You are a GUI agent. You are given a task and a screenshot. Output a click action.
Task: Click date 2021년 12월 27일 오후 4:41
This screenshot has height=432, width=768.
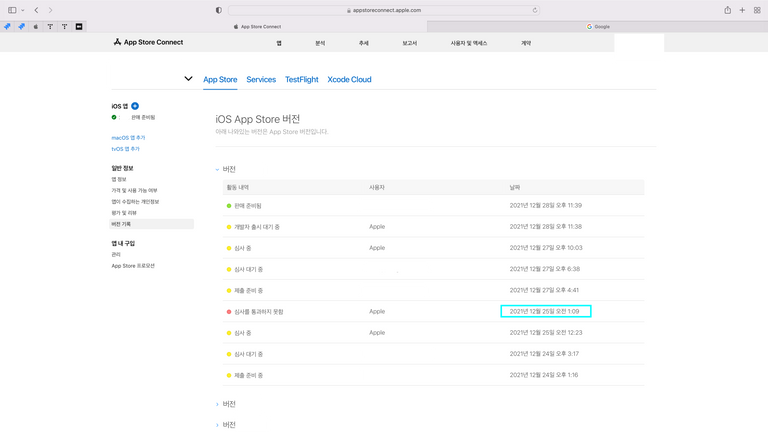(544, 290)
